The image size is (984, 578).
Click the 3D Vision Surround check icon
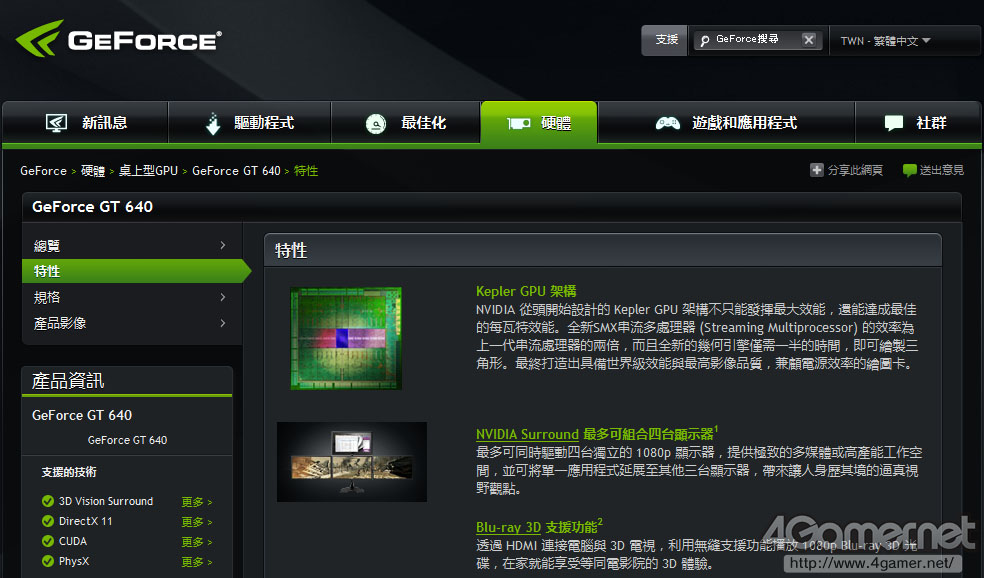48,501
